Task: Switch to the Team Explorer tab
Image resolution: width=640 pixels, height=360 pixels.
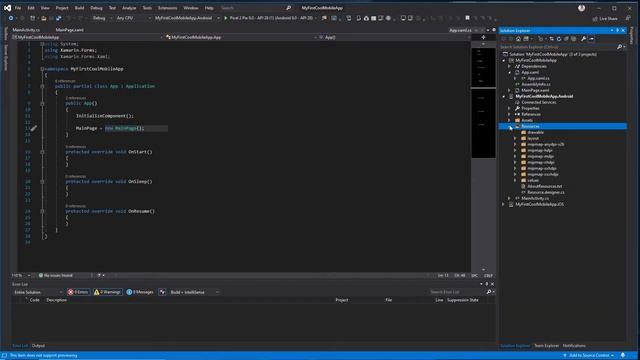Action: click(x=546, y=346)
